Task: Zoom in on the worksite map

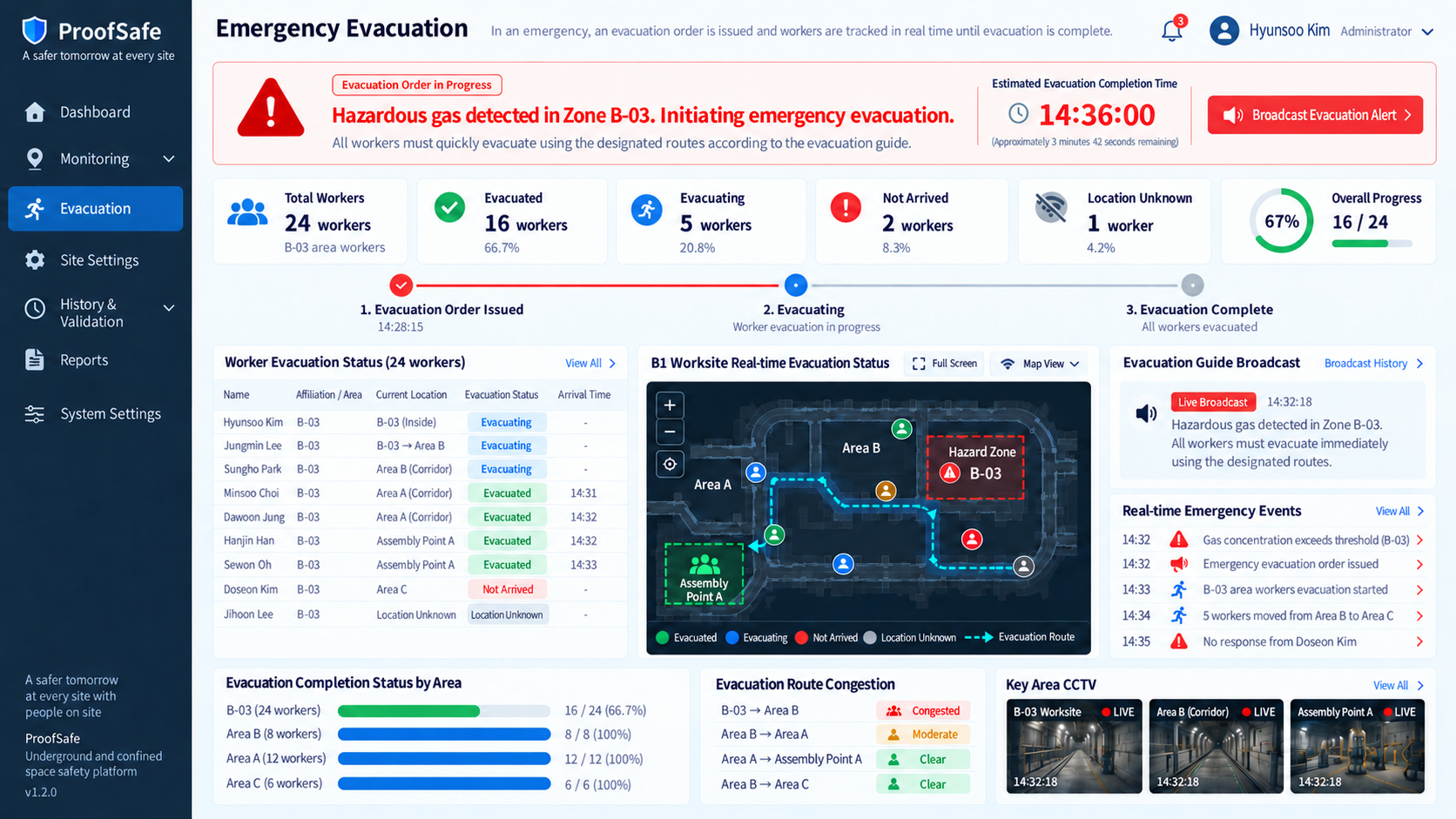Action: [x=670, y=405]
